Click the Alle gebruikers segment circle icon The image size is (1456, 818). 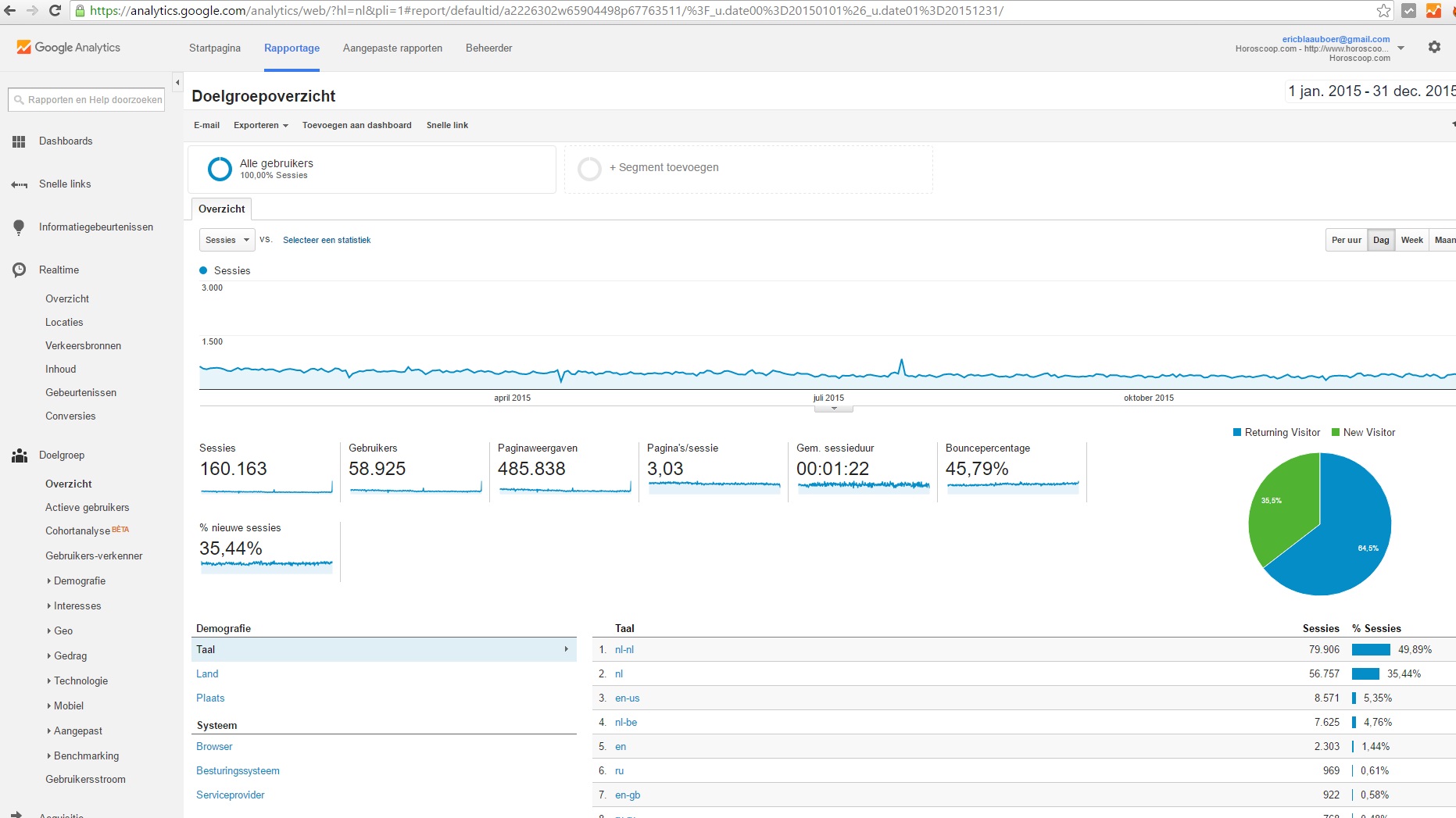[x=220, y=169]
